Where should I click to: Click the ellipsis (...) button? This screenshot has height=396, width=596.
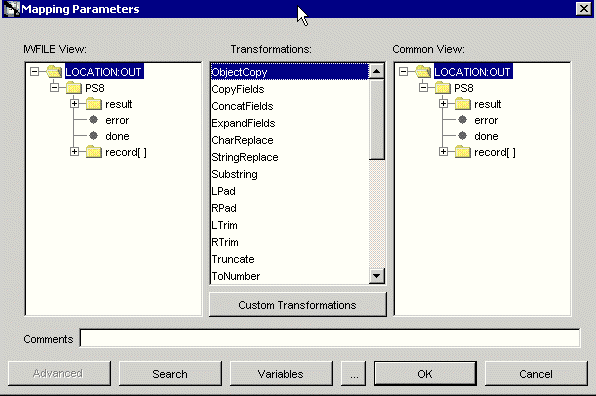tap(354, 374)
